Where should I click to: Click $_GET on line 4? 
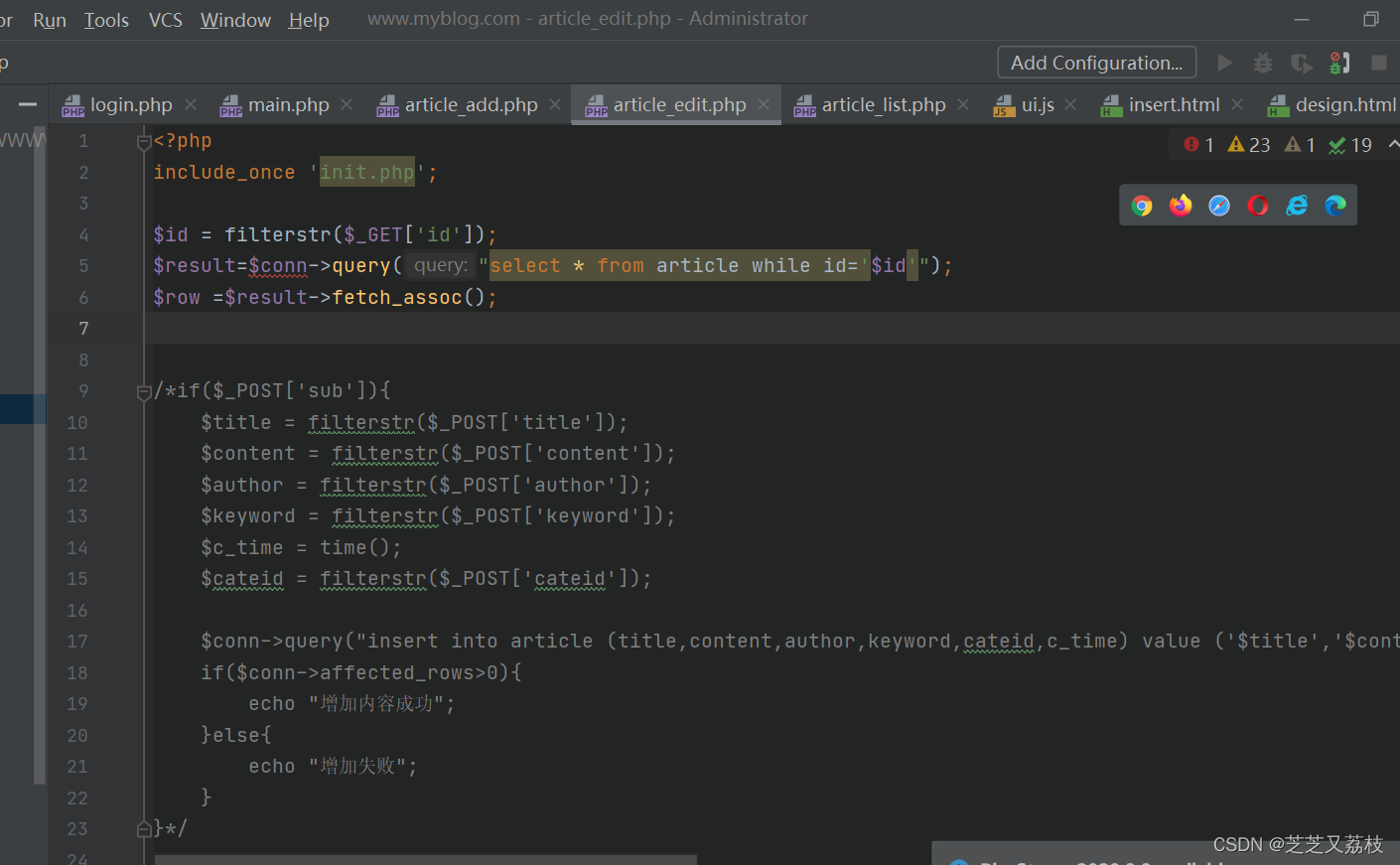[x=373, y=234]
